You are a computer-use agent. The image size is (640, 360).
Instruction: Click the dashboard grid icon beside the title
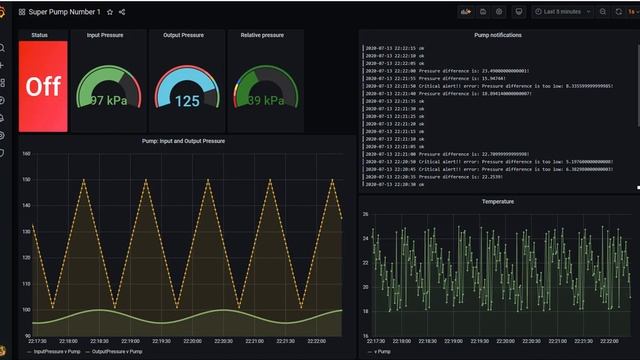(22, 12)
